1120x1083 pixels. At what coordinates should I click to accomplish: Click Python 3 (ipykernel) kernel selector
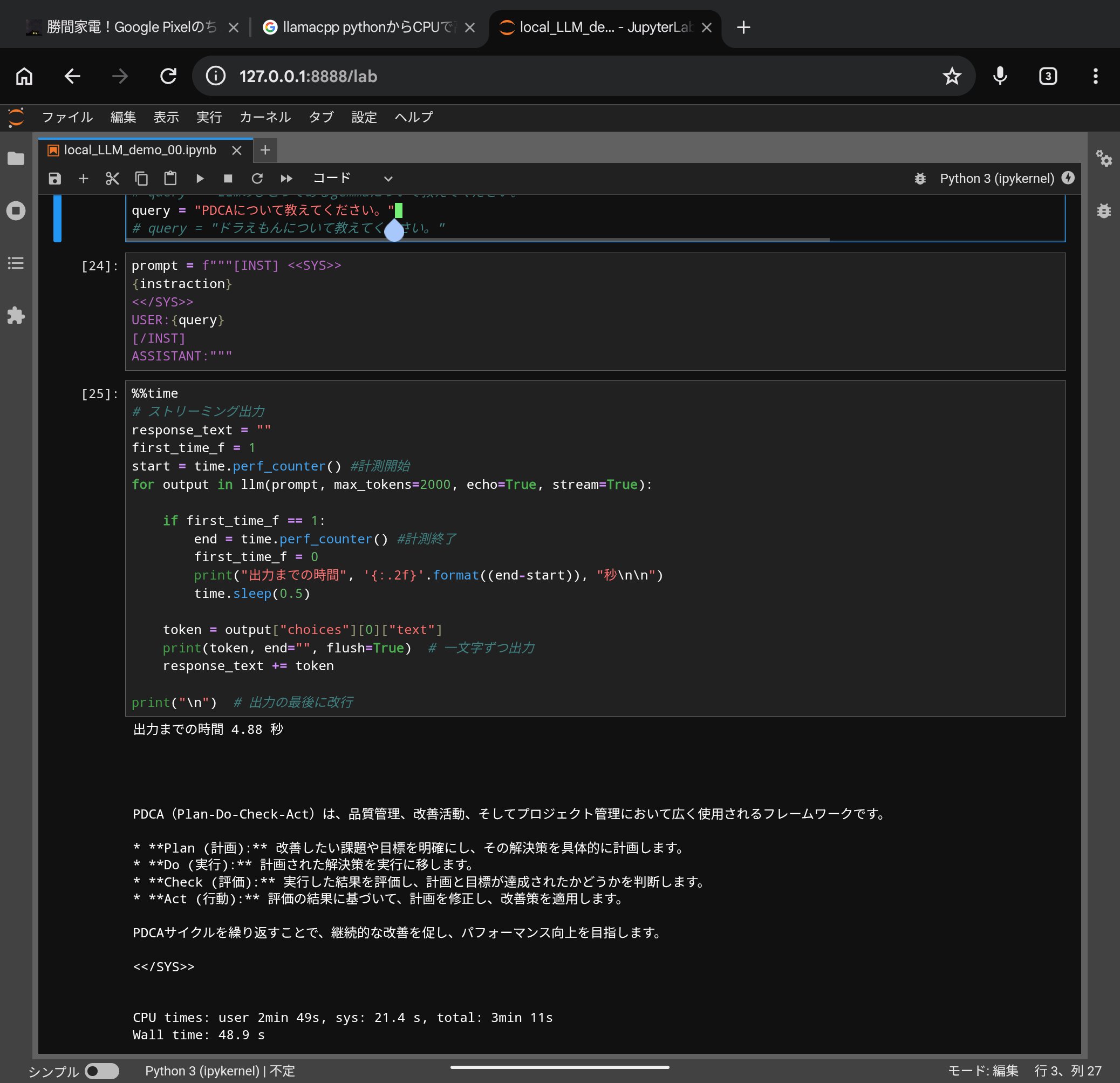point(996,179)
